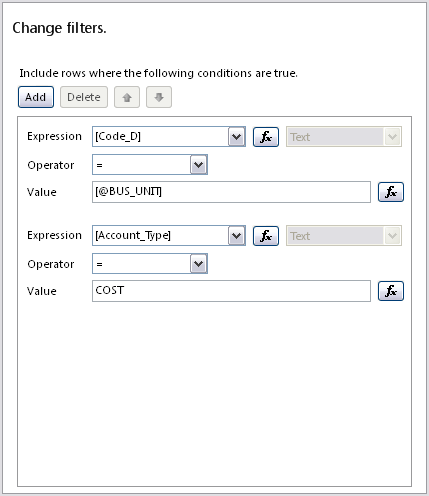This screenshot has width=429, height=496.
Task: Focus the [@BUS_UNIT] value field
Action: (231, 192)
